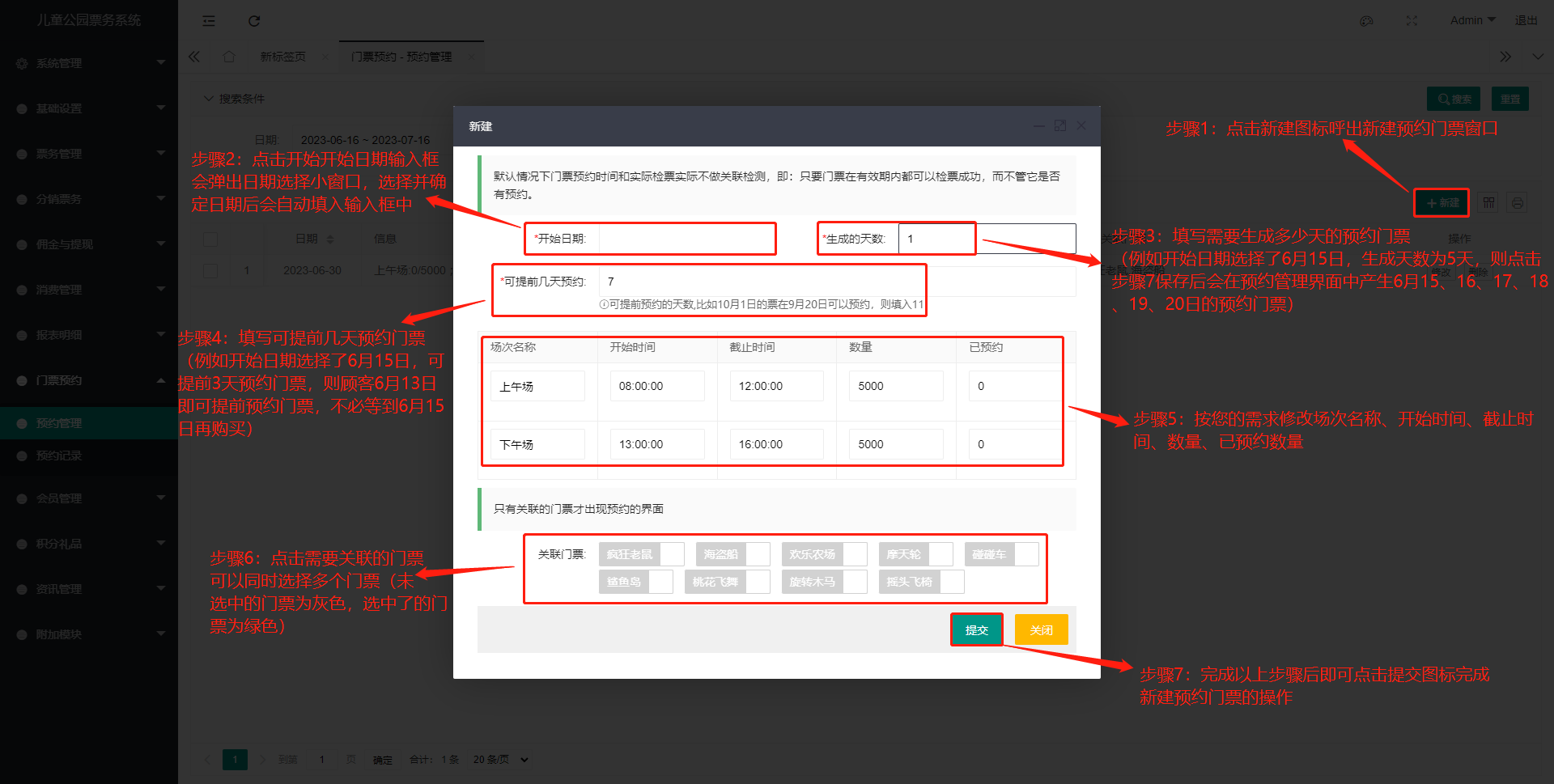The image size is (1554, 784).
Task: Switch to the 新标签页 tab
Action: [x=282, y=57]
